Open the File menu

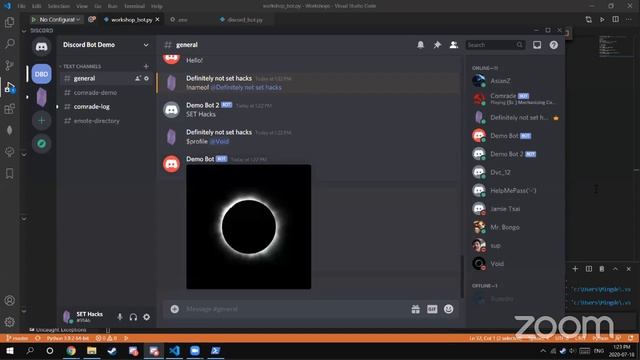[22, 6]
